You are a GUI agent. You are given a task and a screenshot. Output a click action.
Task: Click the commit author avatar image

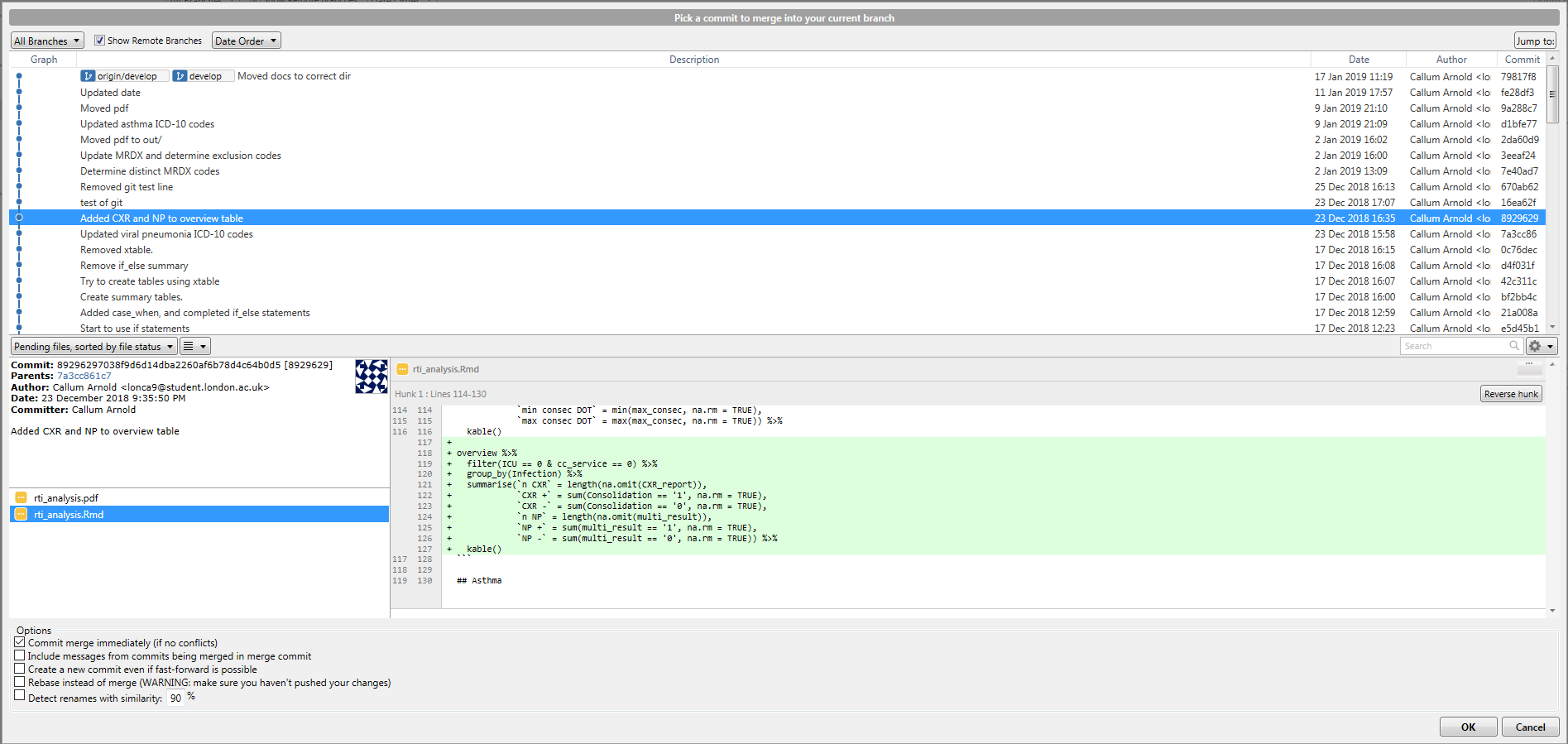(371, 377)
